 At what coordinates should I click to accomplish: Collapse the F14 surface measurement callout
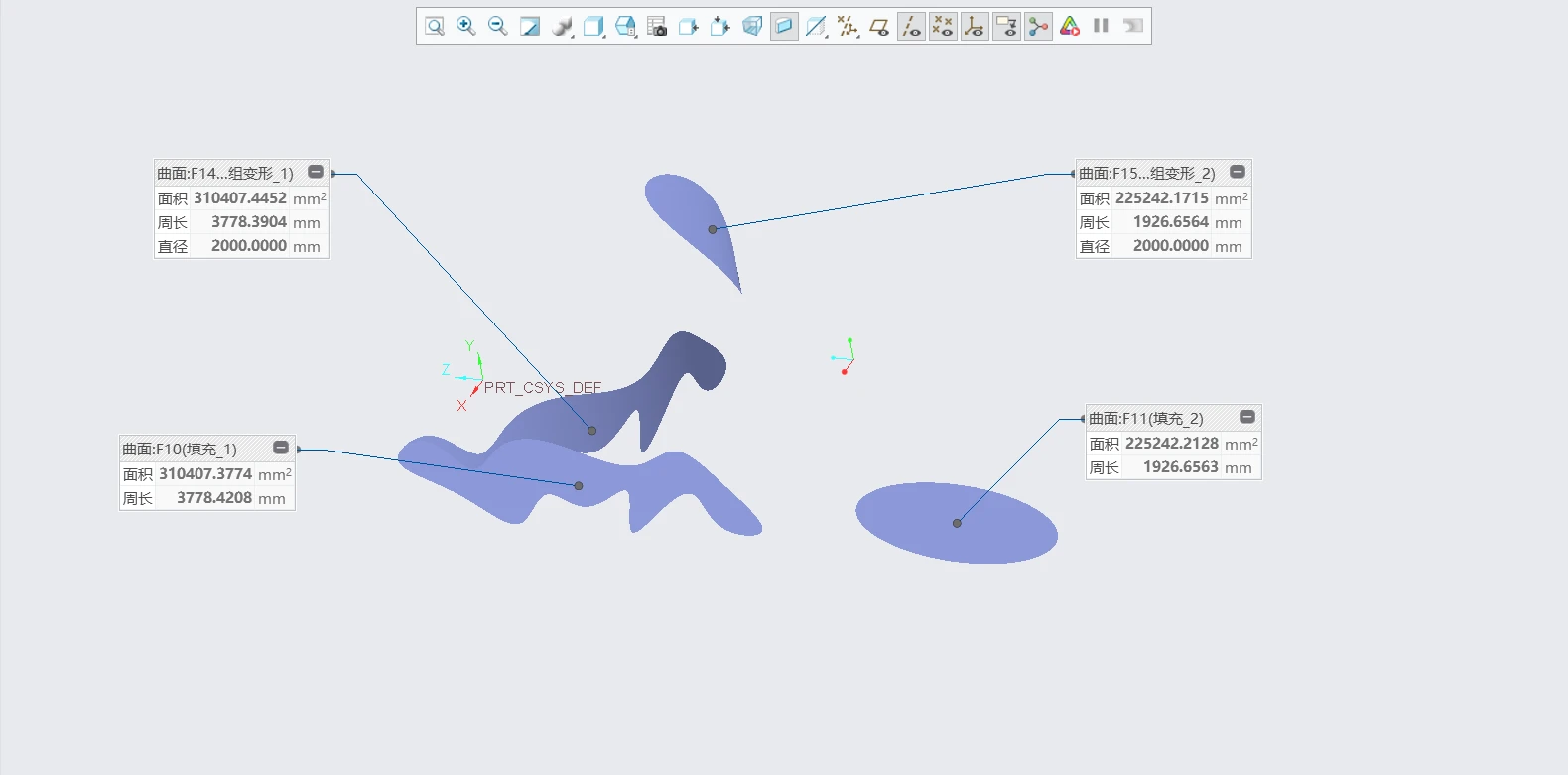point(316,172)
